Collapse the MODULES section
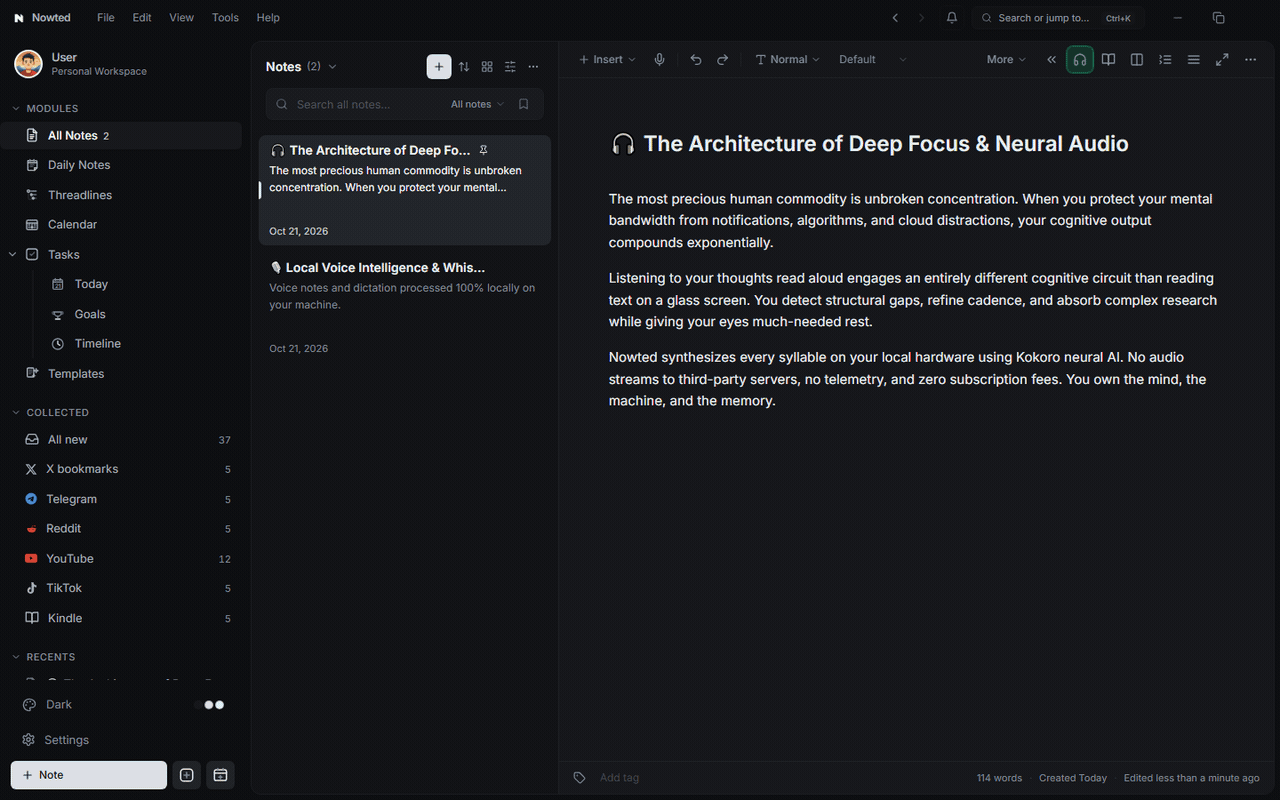The width and height of the screenshot is (1280, 800). (45, 108)
